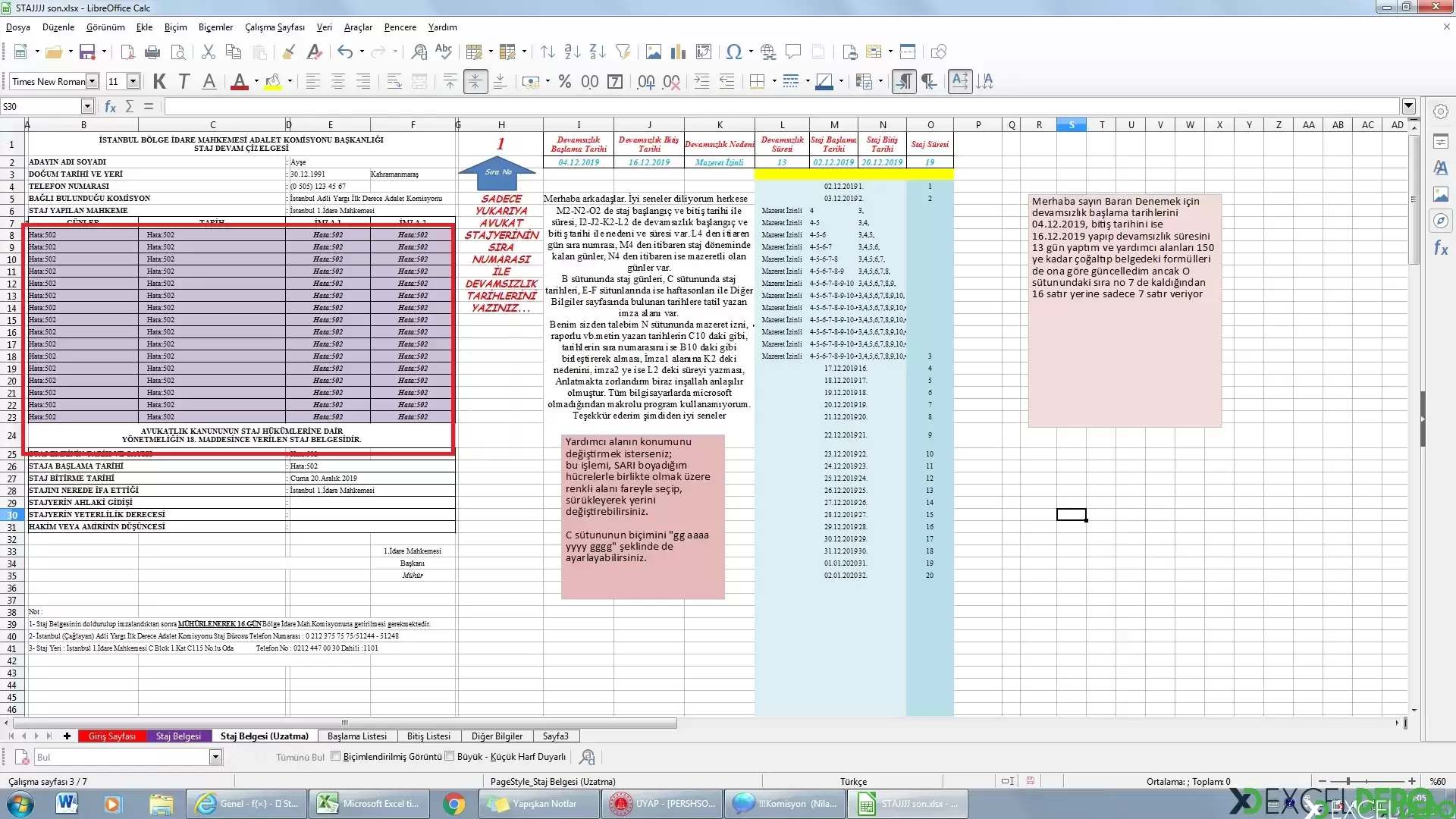Open the Biçim menu
Screen dimensions: 1456x819
click(x=175, y=27)
